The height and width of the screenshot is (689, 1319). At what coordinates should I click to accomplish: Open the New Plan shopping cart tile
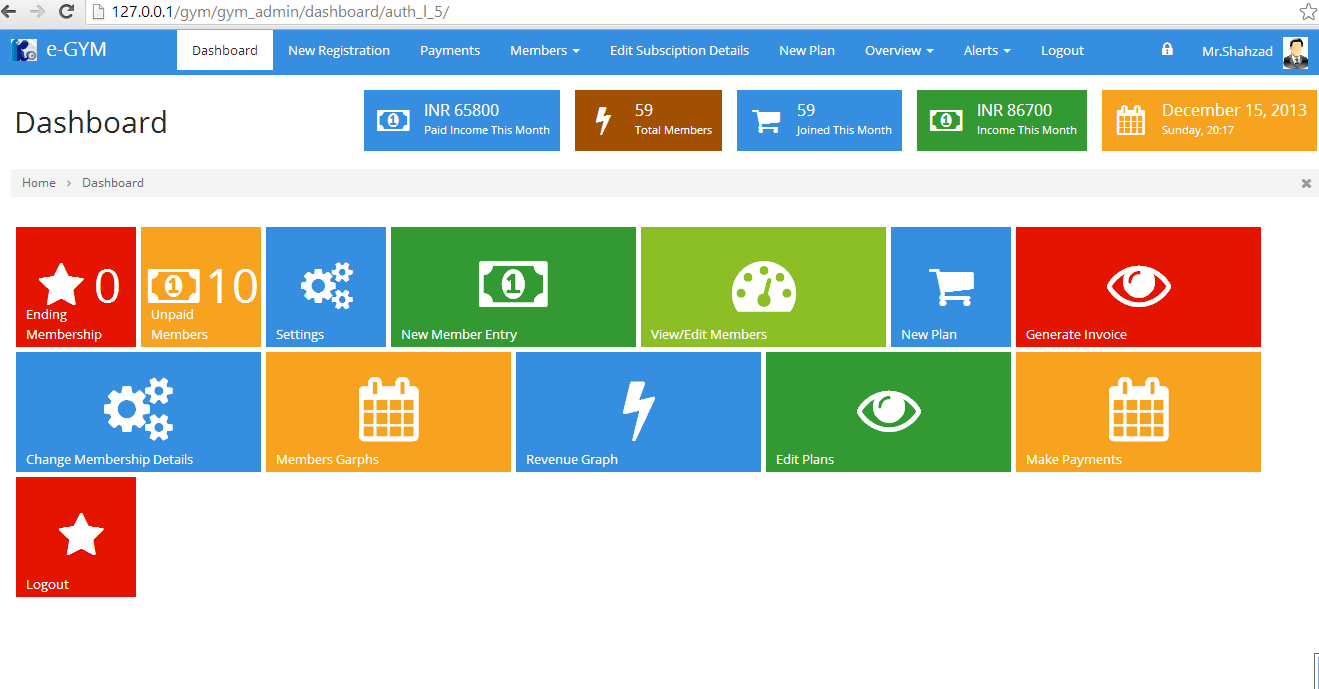(950, 287)
